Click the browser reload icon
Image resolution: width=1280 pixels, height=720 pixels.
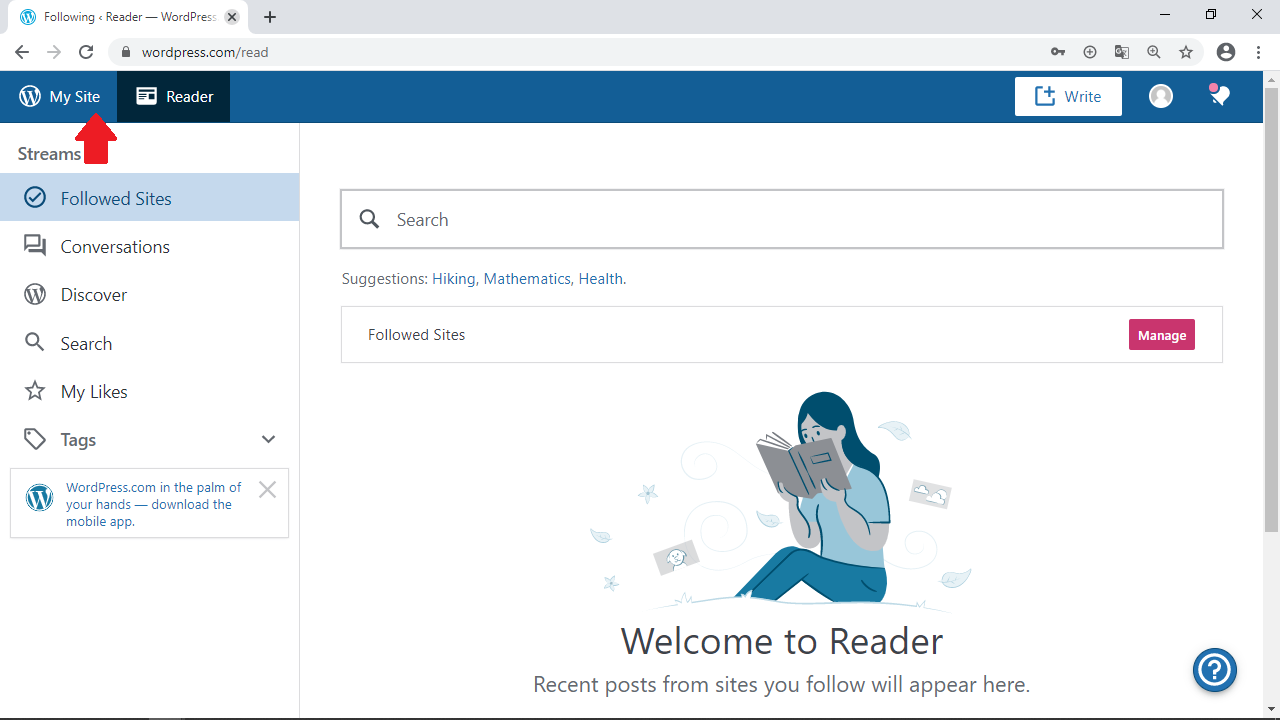86,52
